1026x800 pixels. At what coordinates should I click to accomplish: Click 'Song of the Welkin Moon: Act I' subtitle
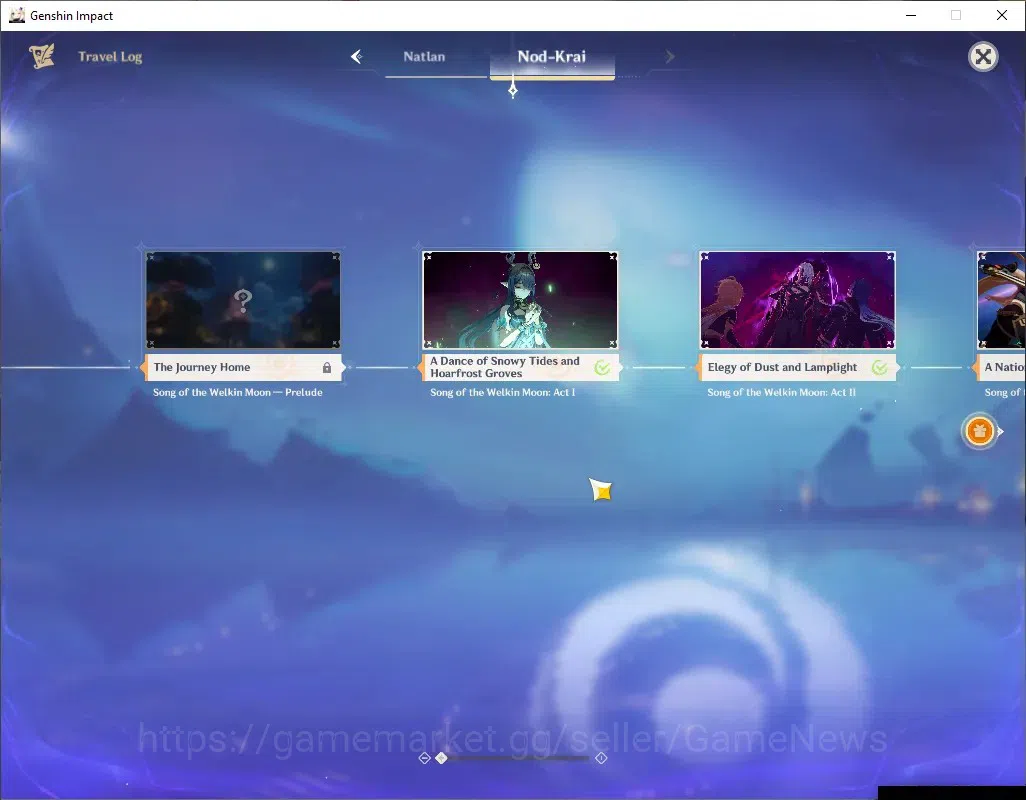503,392
